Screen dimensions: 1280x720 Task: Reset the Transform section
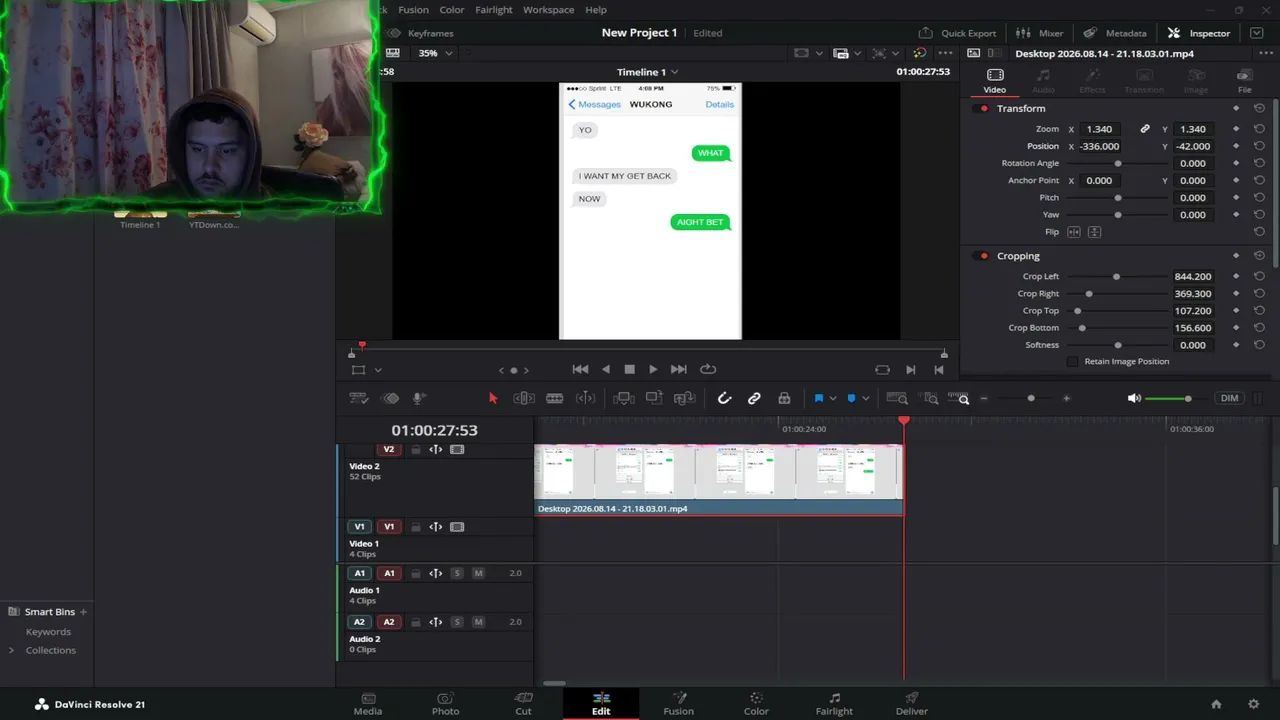[x=1259, y=108]
